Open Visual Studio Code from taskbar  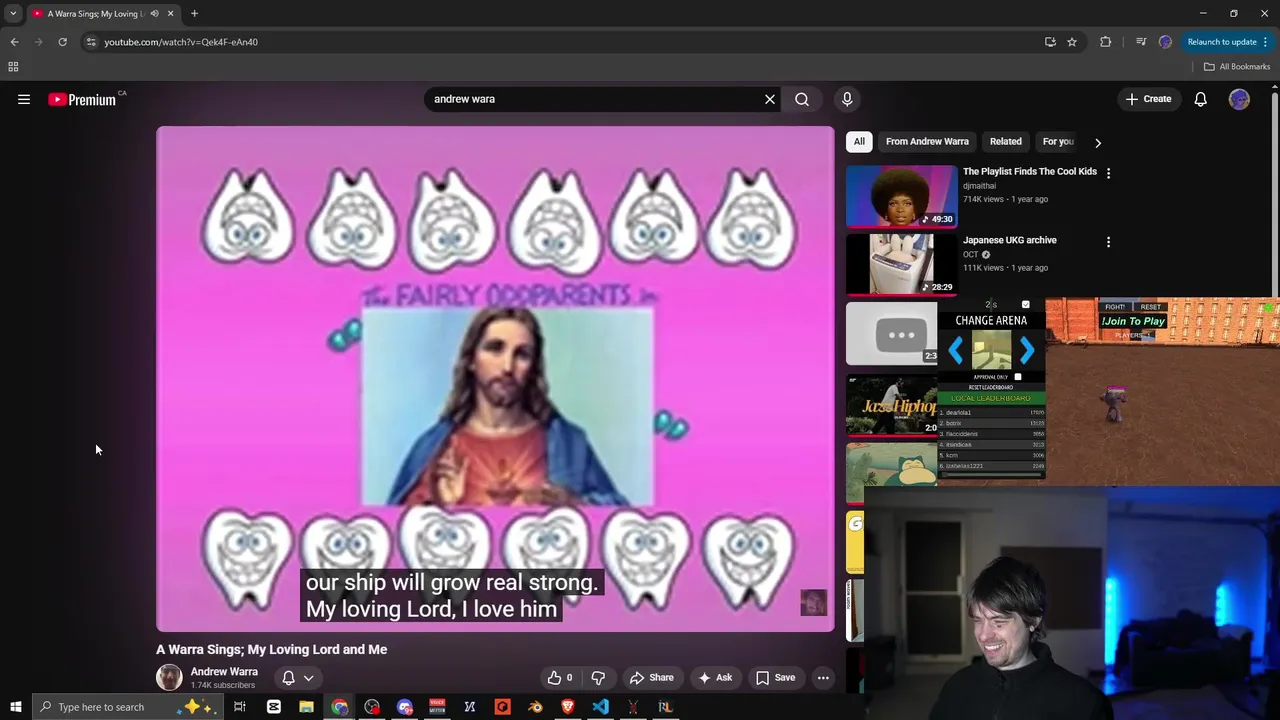[x=600, y=707]
